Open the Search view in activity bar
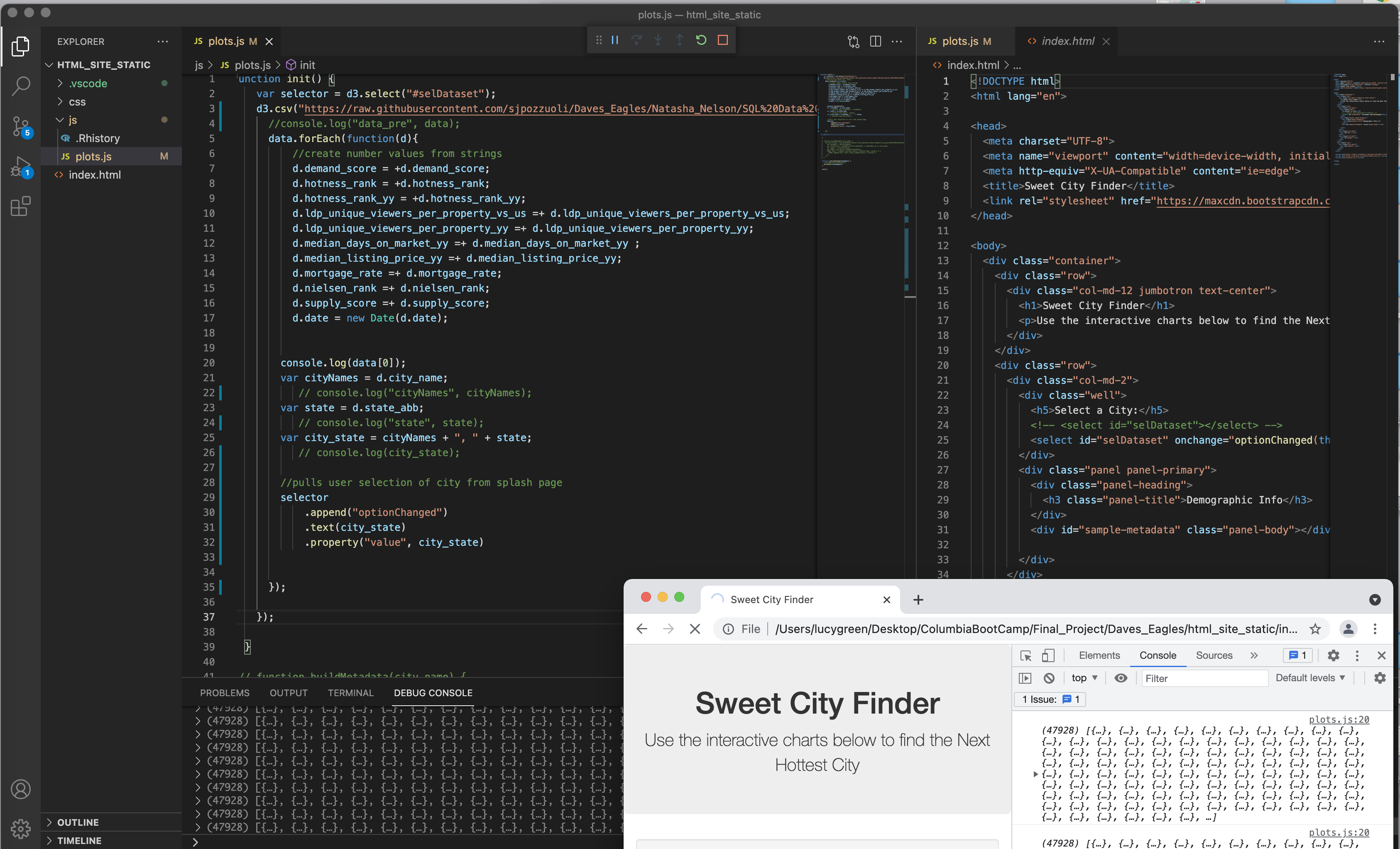Screen dimensions: 1400x849 click(x=20, y=86)
